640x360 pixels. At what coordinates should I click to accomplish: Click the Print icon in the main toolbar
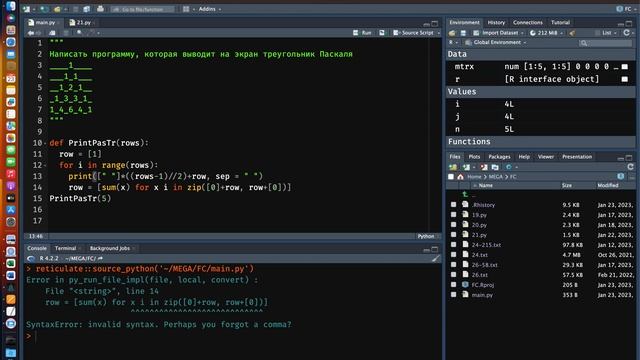[100, 9]
